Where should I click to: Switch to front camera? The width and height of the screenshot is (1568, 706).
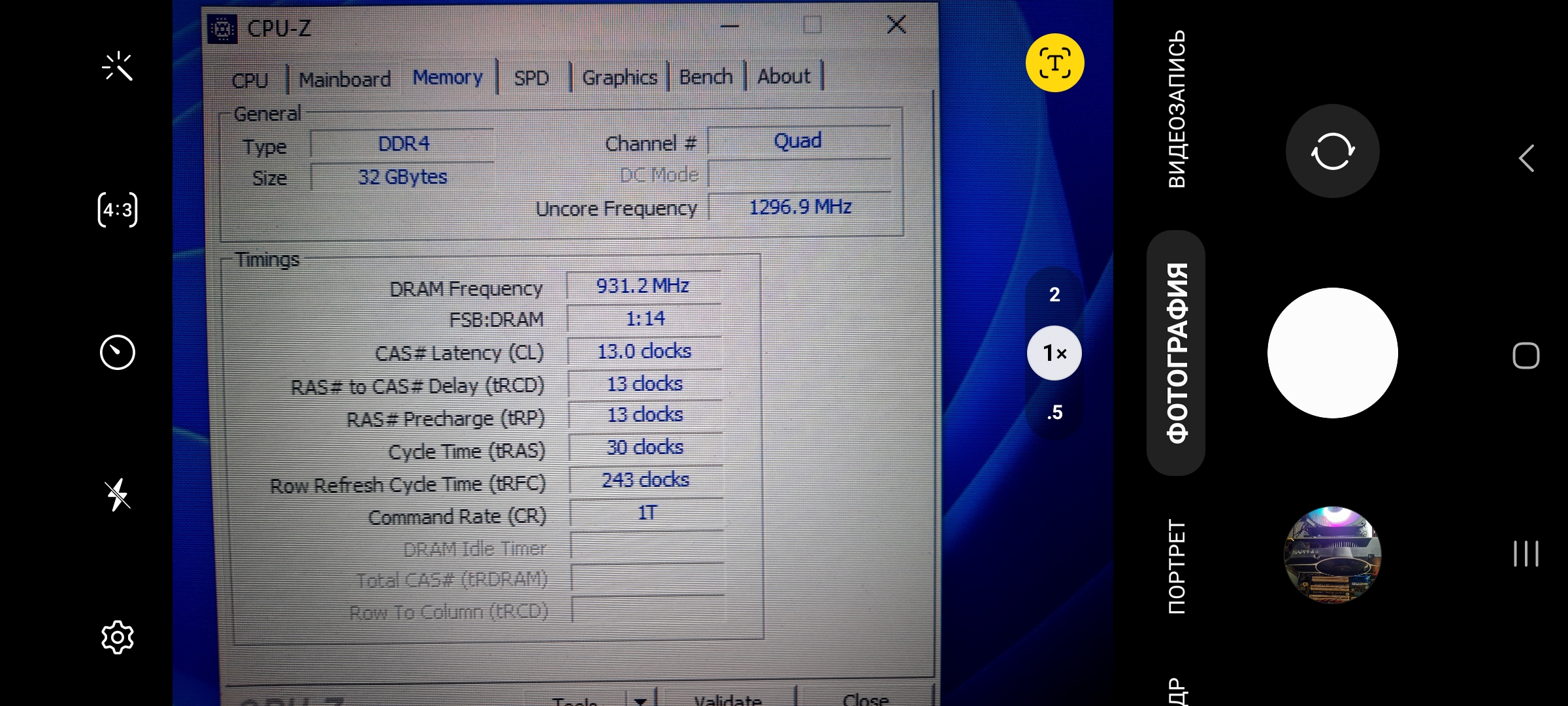click(1332, 151)
